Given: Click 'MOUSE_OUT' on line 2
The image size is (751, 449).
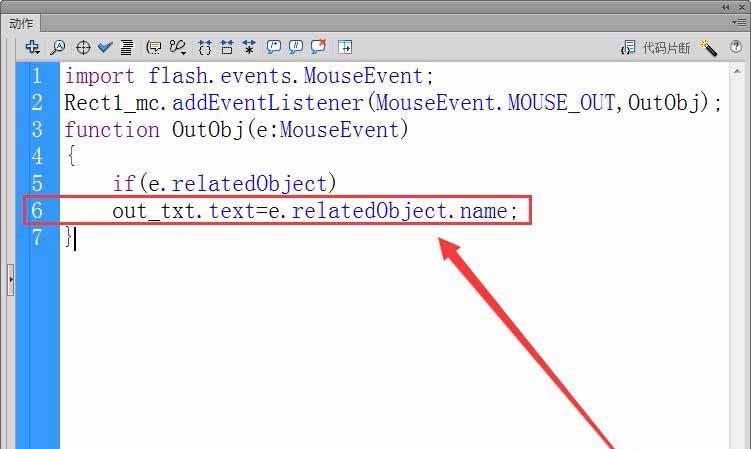Looking at the screenshot, I should [x=561, y=104].
